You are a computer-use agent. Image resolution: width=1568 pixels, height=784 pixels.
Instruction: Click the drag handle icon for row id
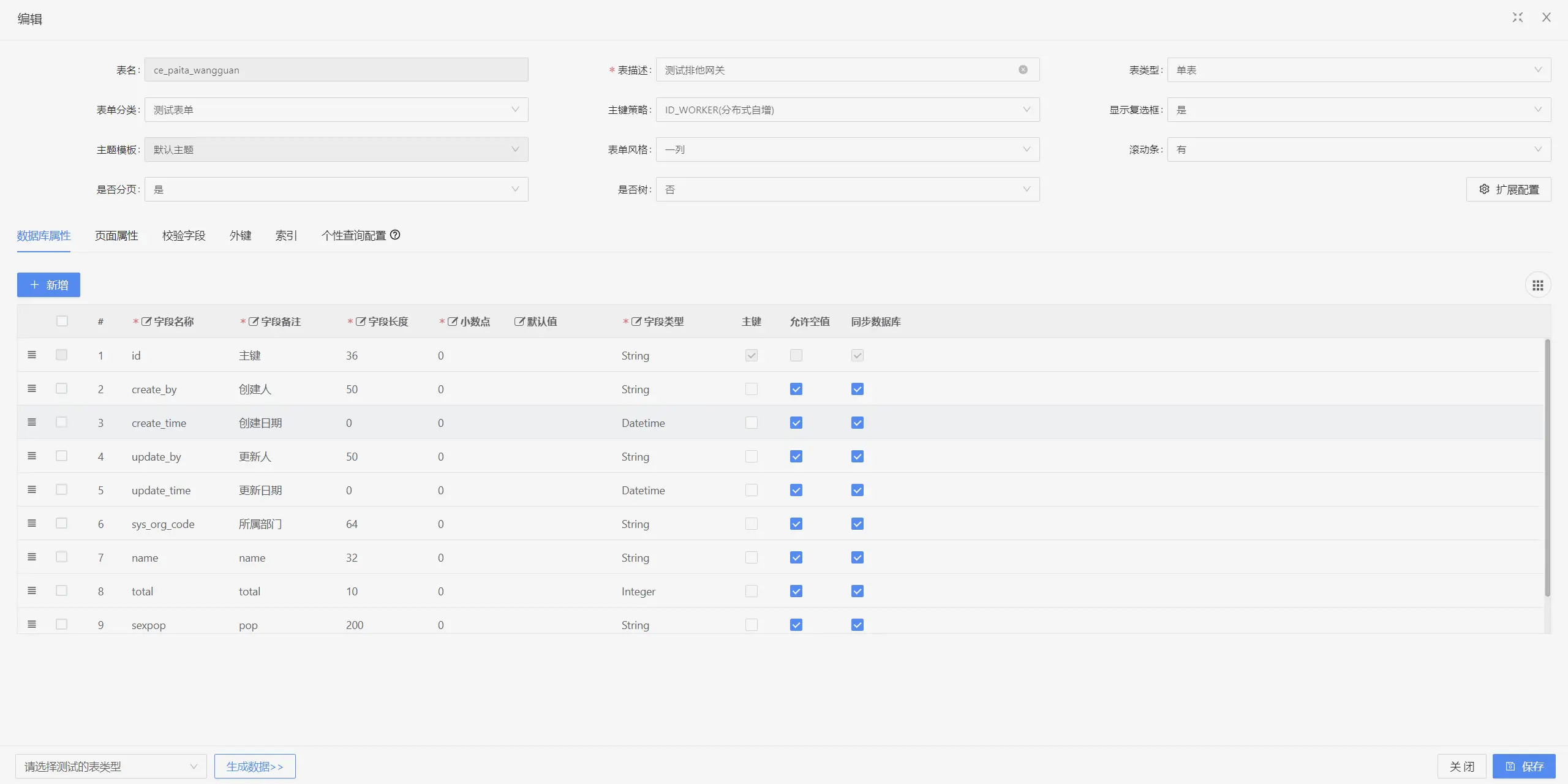(32, 355)
